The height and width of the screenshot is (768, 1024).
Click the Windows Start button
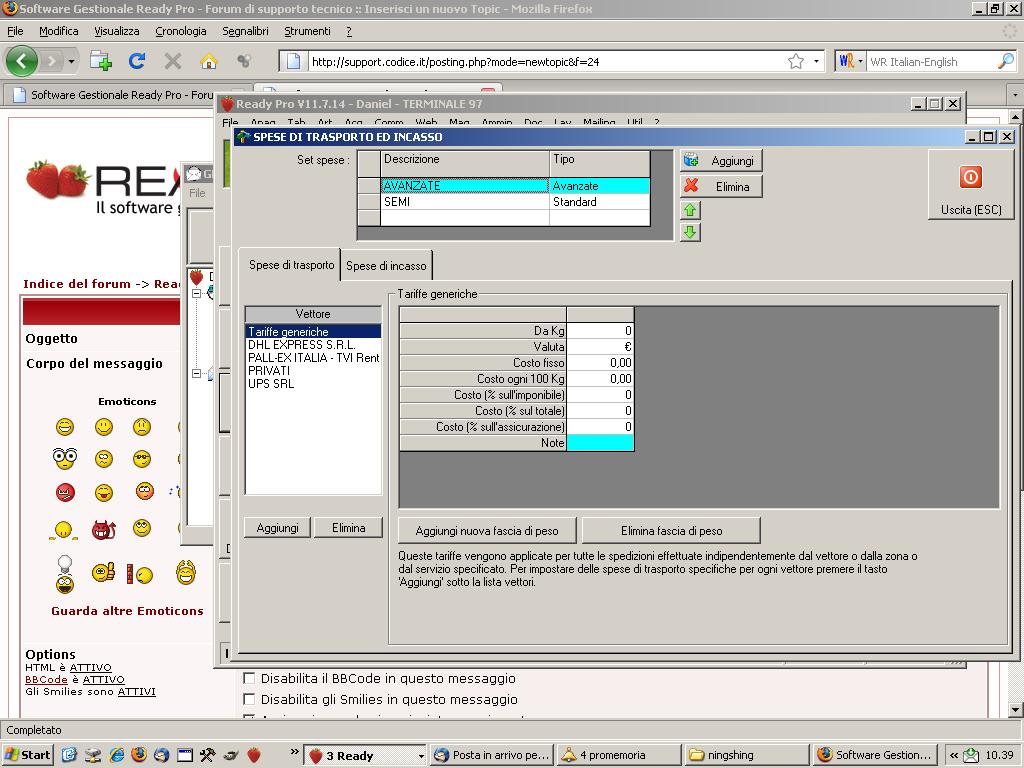point(27,755)
